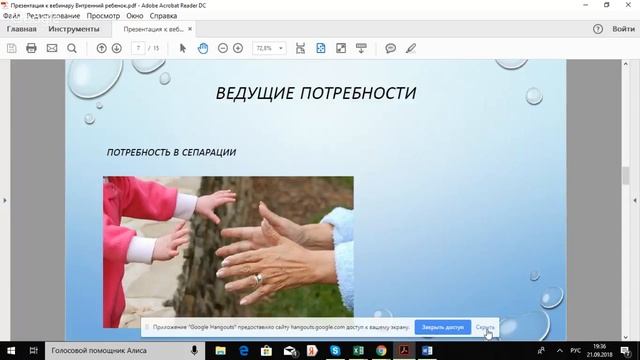Open the Файл menu
The image size is (640, 360).
11,16
